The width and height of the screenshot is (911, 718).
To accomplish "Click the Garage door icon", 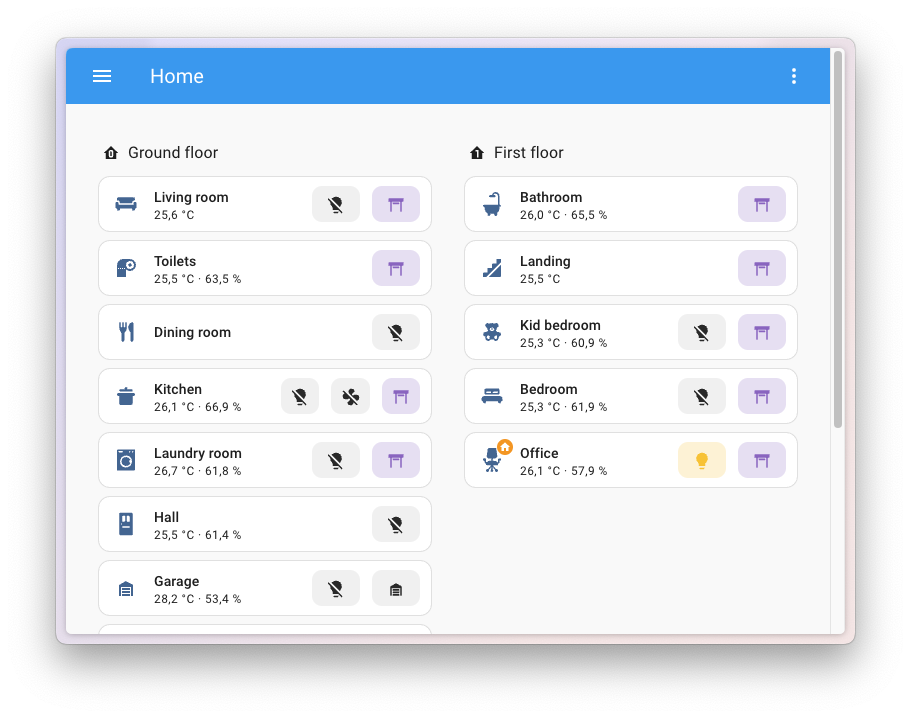I will tap(396, 588).
